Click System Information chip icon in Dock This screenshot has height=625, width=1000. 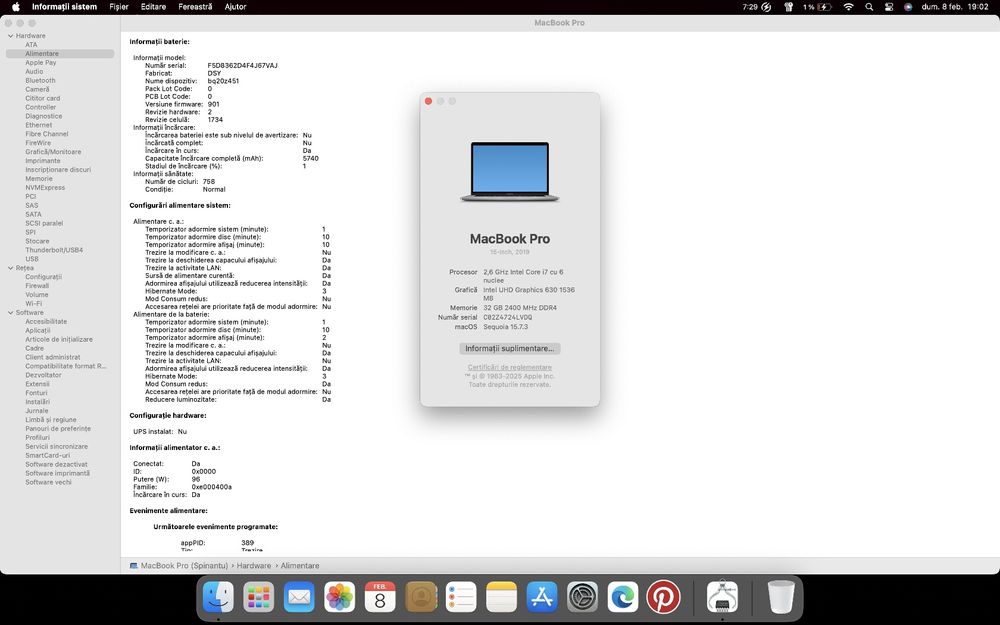tap(723, 598)
